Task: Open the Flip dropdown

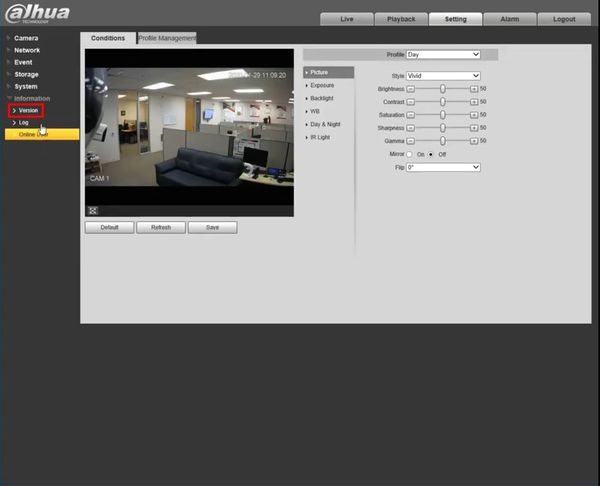Action: pyautogui.click(x=443, y=167)
